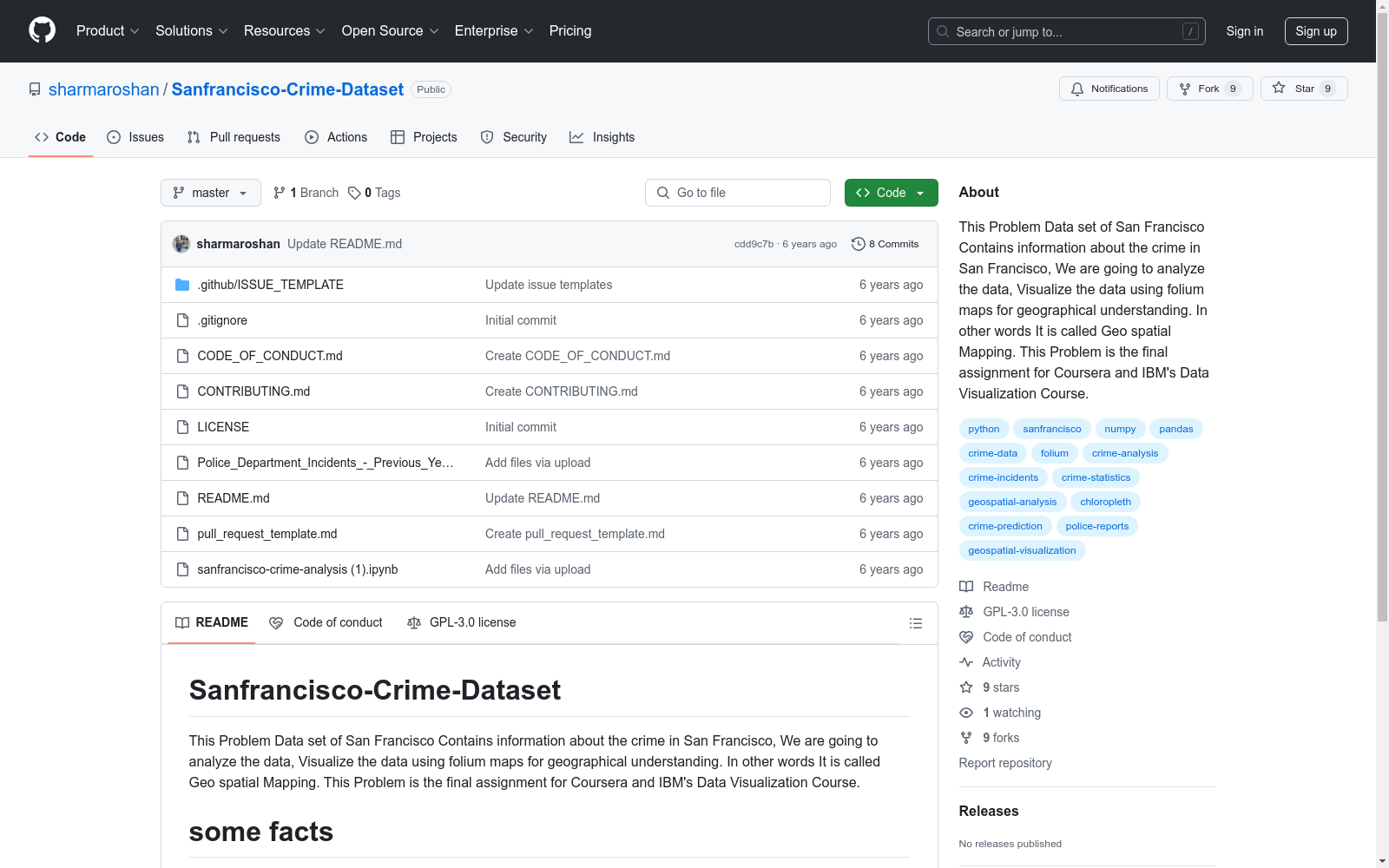
Task: View the 1 watching link
Action: [1000, 713]
